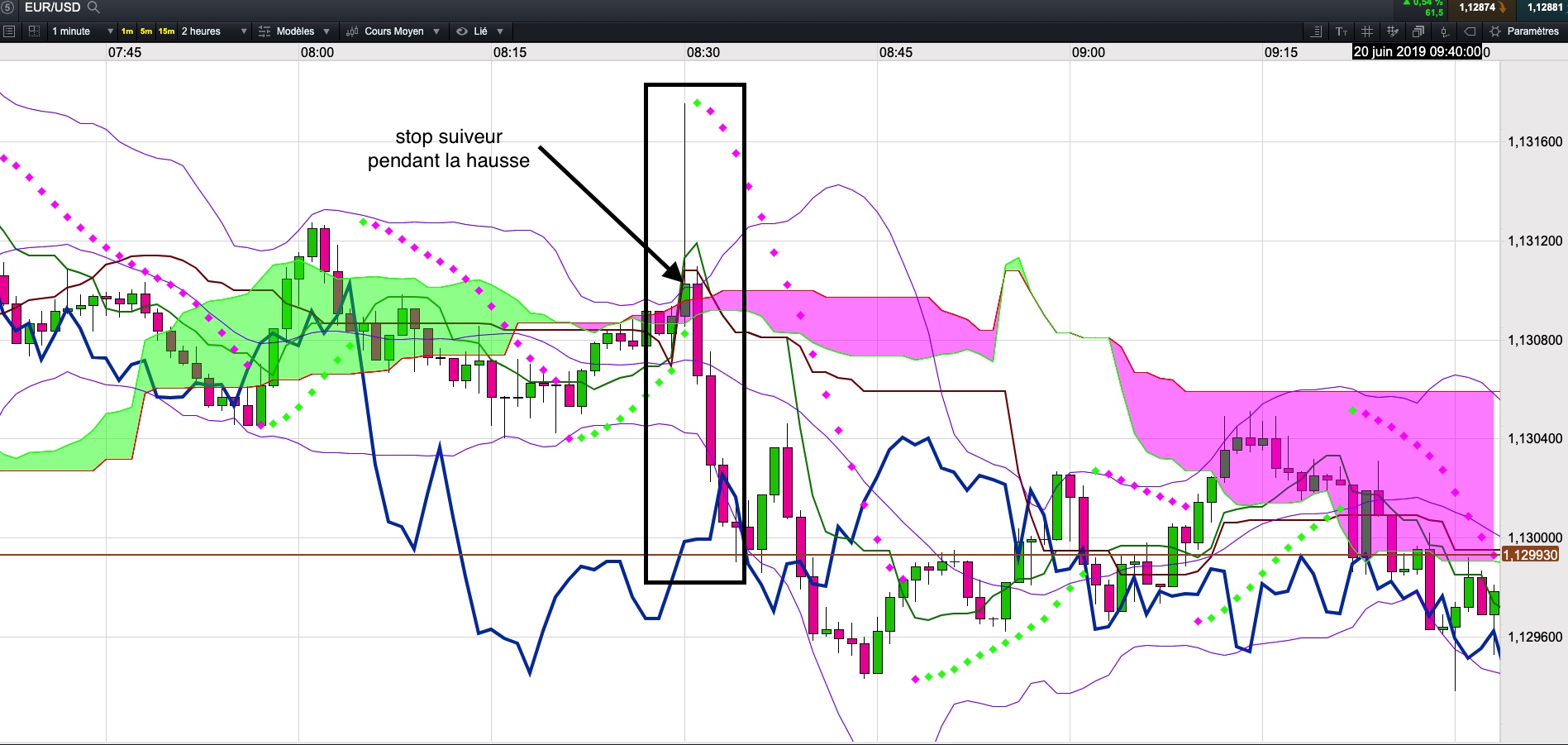Click the 08:15 time axis label

point(510,52)
